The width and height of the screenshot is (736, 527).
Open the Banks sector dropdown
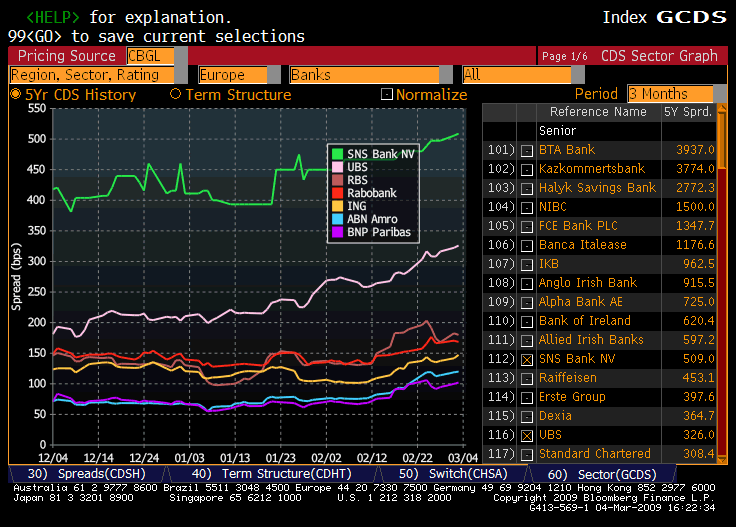point(371,75)
